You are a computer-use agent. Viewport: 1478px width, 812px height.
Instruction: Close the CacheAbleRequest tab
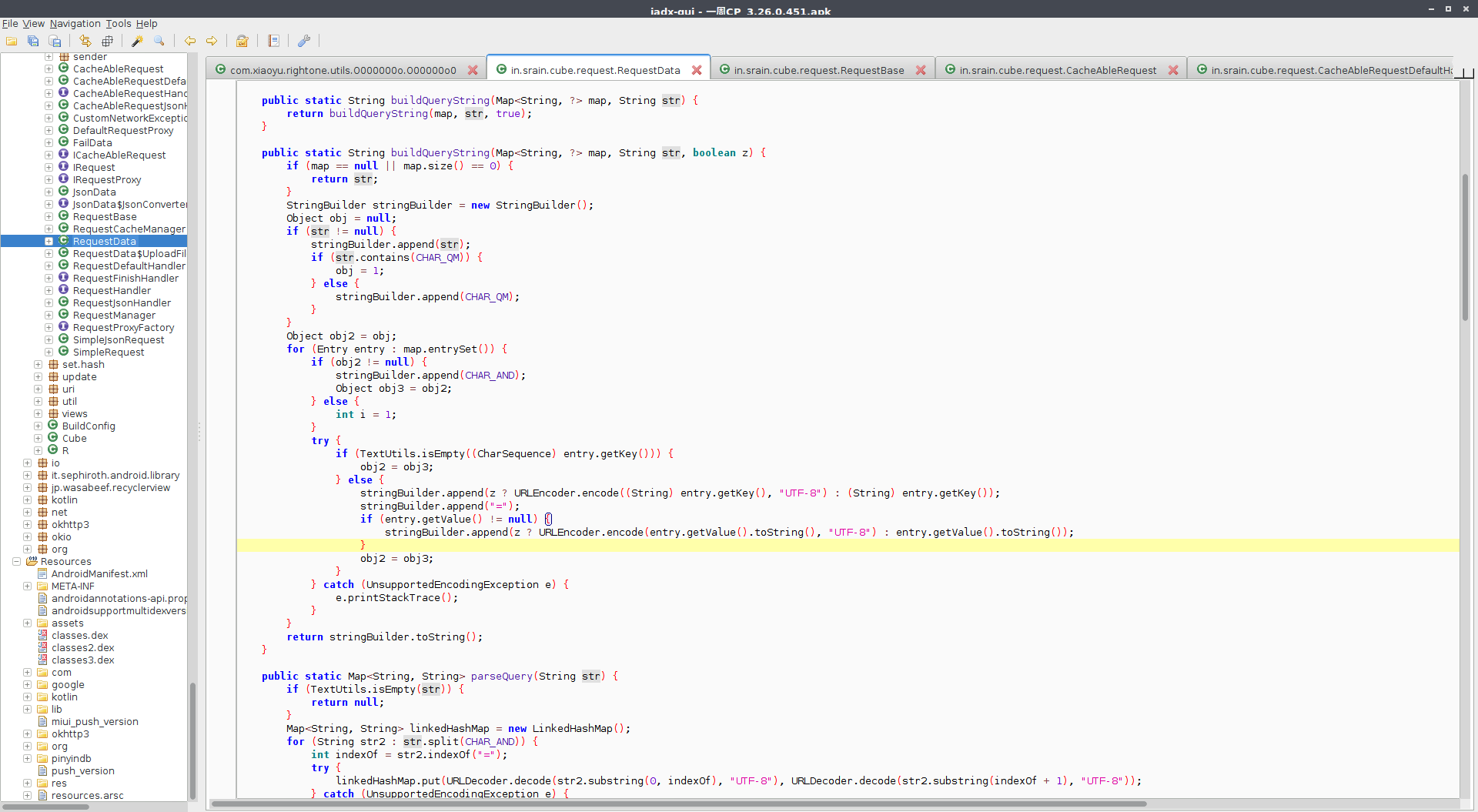click(1172, 70)
